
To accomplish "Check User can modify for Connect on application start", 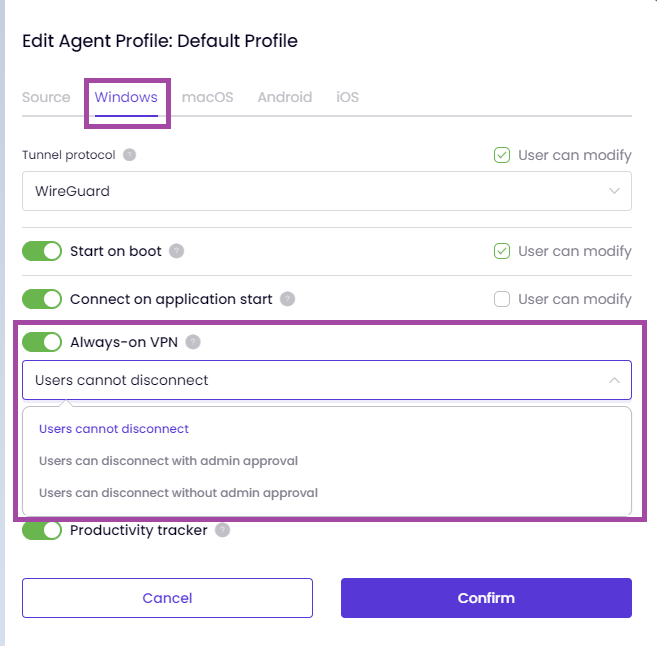I will (502, 299).
